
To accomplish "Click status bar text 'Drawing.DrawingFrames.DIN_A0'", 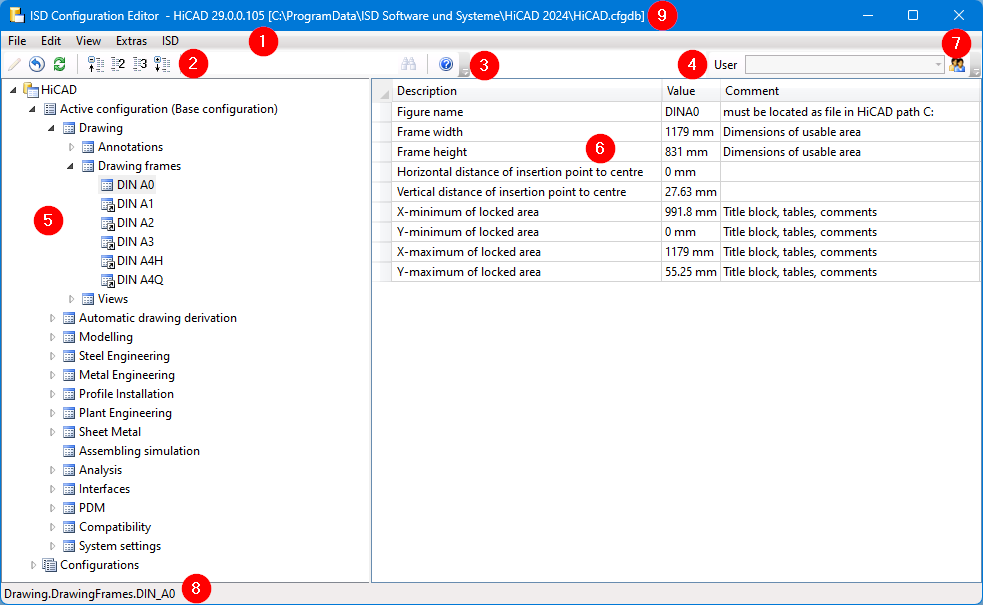I will 90,594.
